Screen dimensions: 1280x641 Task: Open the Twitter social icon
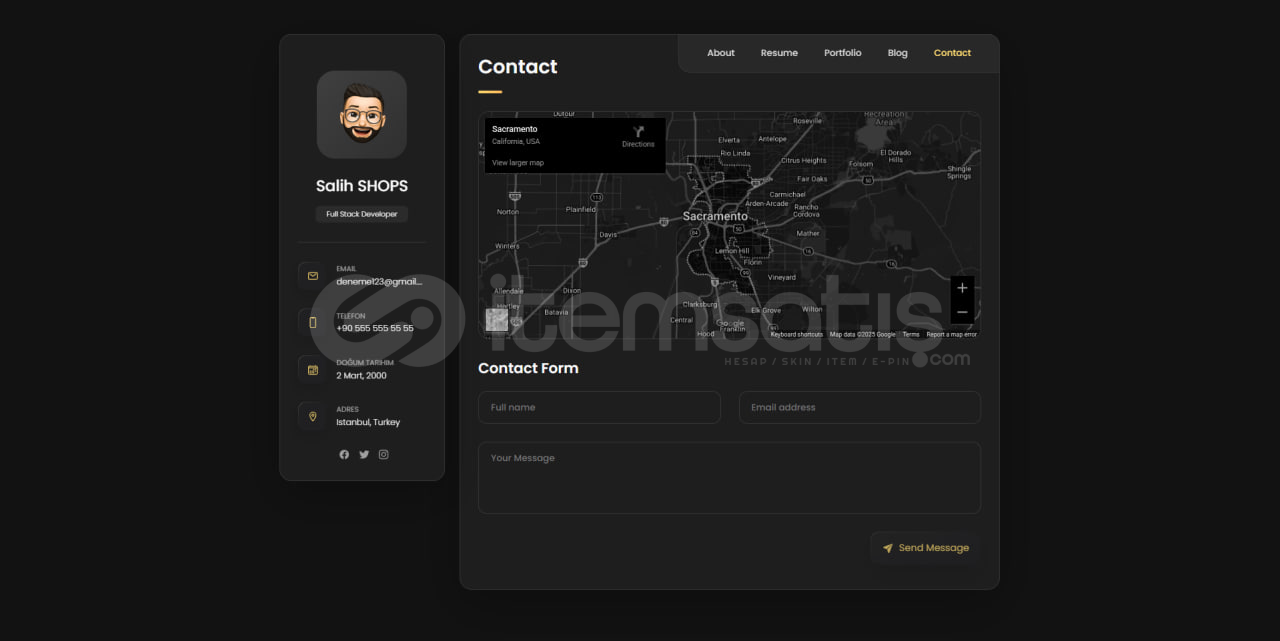click(x=364, y=454)
